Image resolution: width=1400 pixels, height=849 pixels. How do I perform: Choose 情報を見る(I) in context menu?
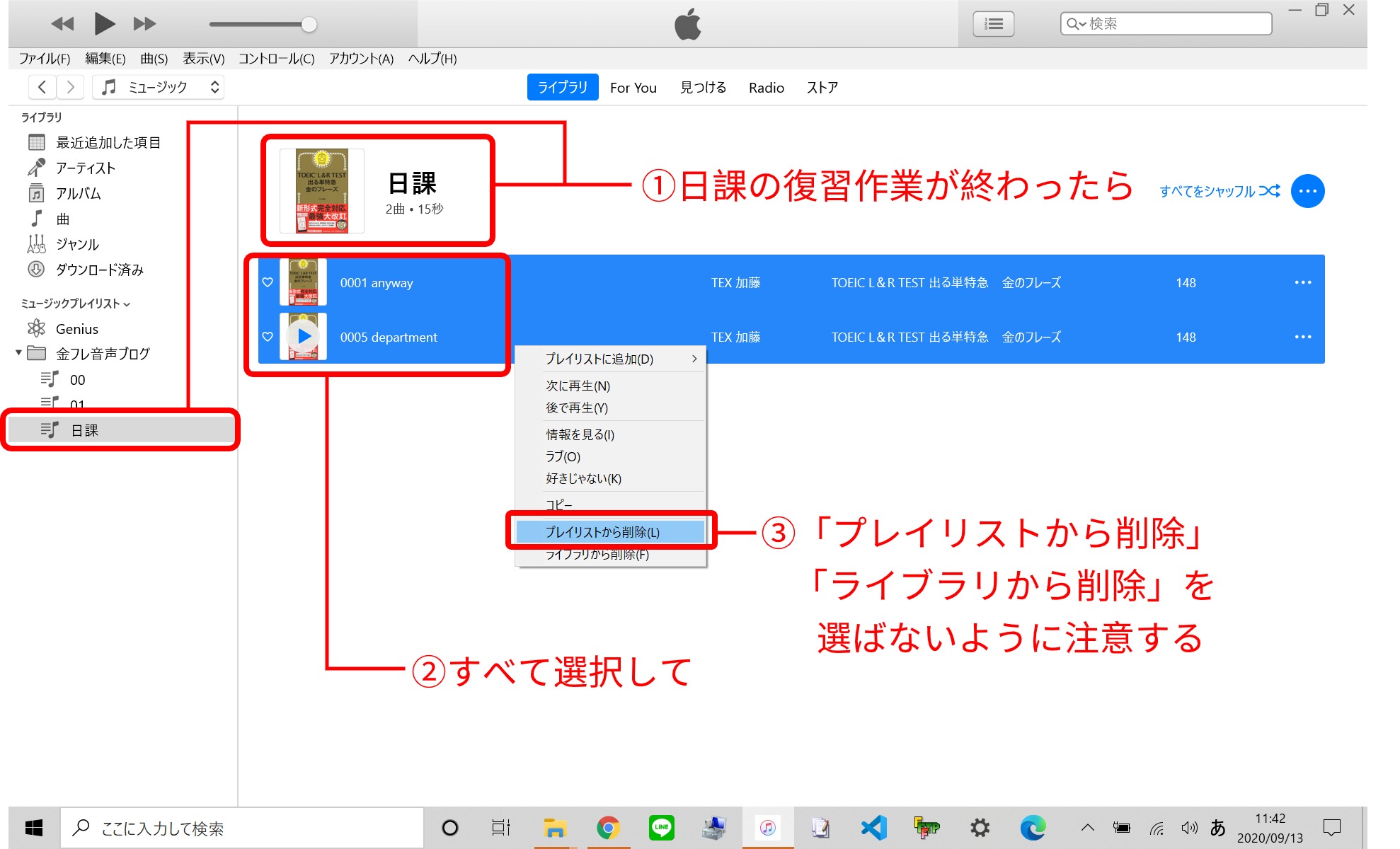611,434
